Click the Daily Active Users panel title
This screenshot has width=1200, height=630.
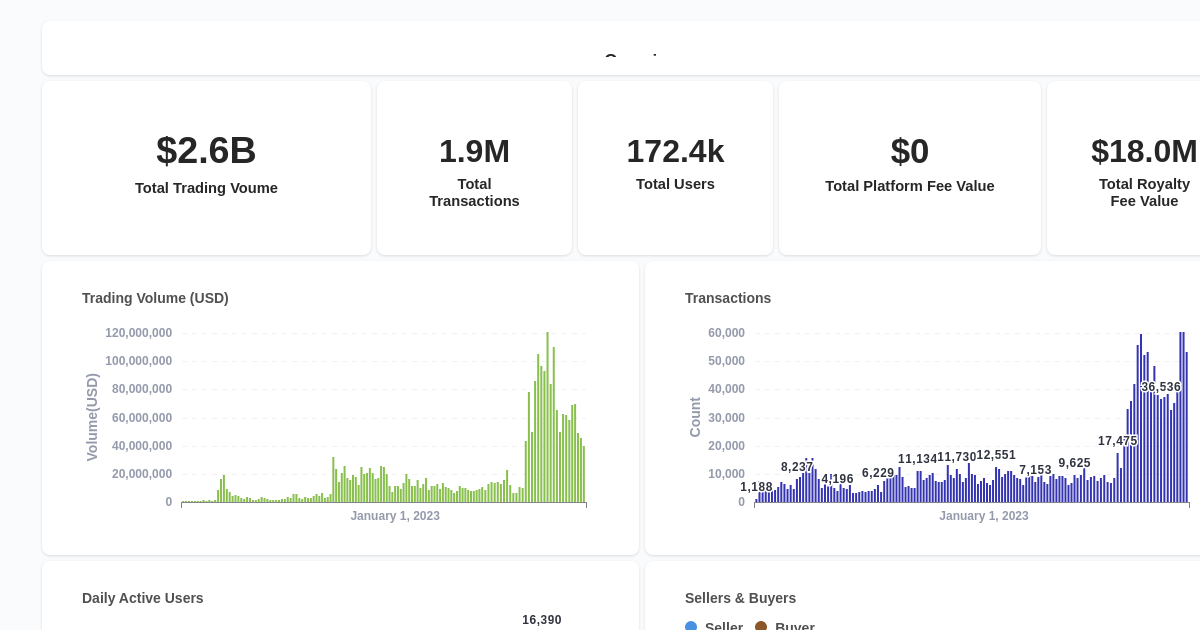pyautogui.click(x=142, y=598)
